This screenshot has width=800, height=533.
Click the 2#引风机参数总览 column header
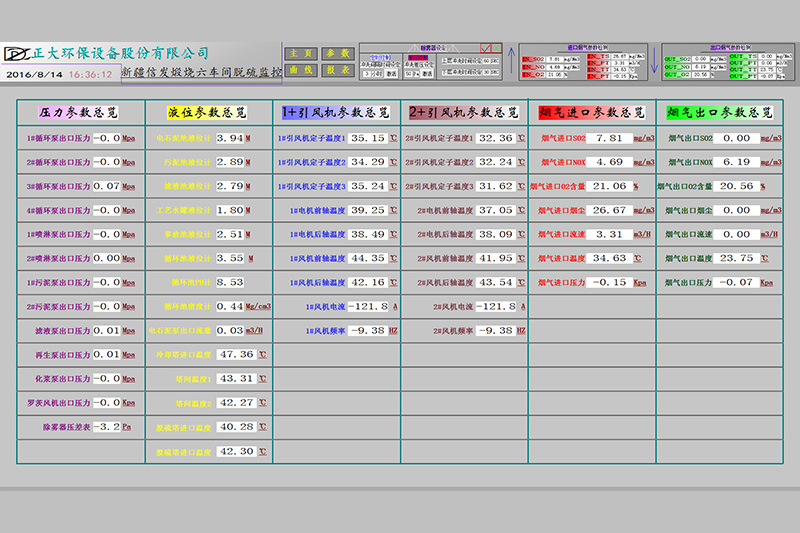click(464, 113)
